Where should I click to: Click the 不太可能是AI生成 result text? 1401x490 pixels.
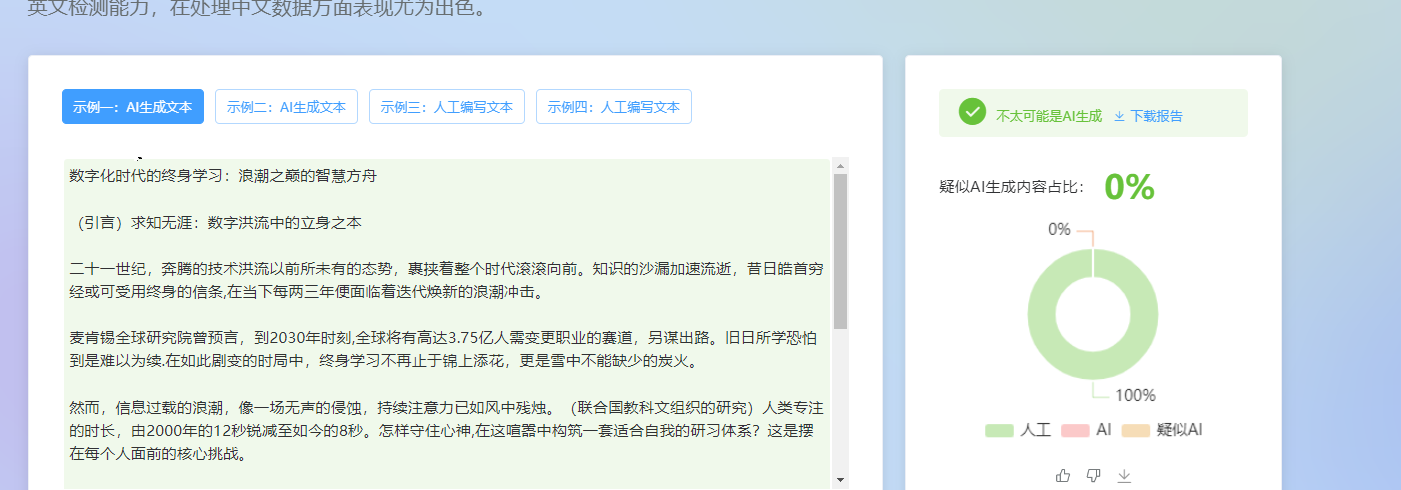(1049, 116)
